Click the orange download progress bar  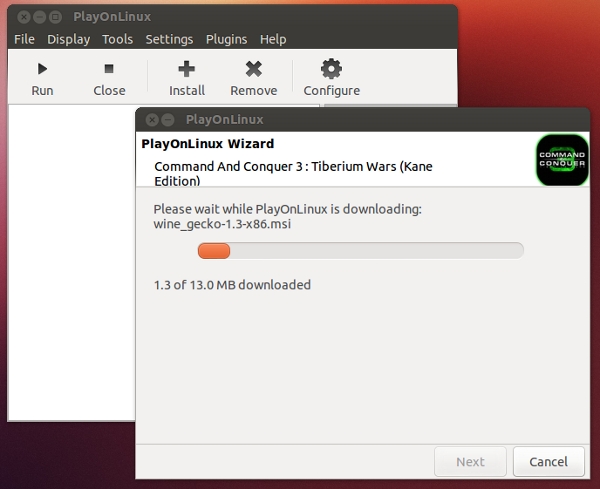pyautogui.click(x=360, y=251)
